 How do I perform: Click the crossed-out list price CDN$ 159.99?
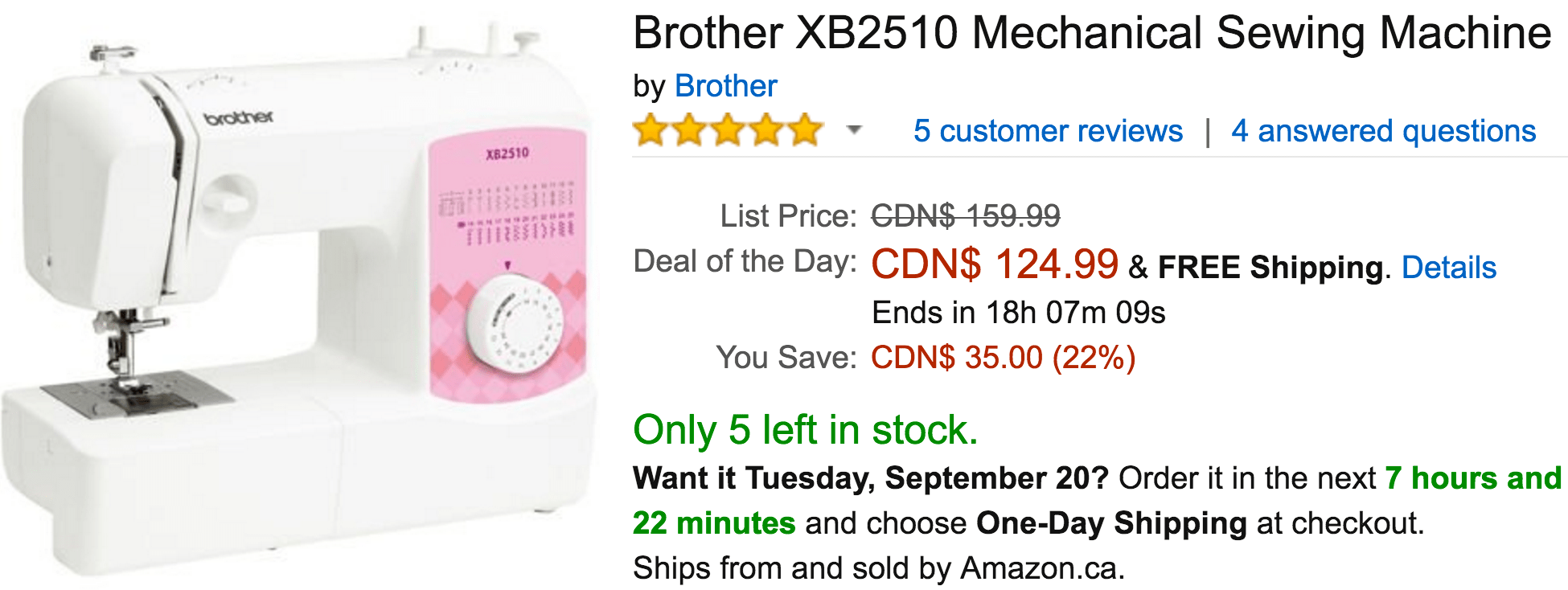point(966,216)
